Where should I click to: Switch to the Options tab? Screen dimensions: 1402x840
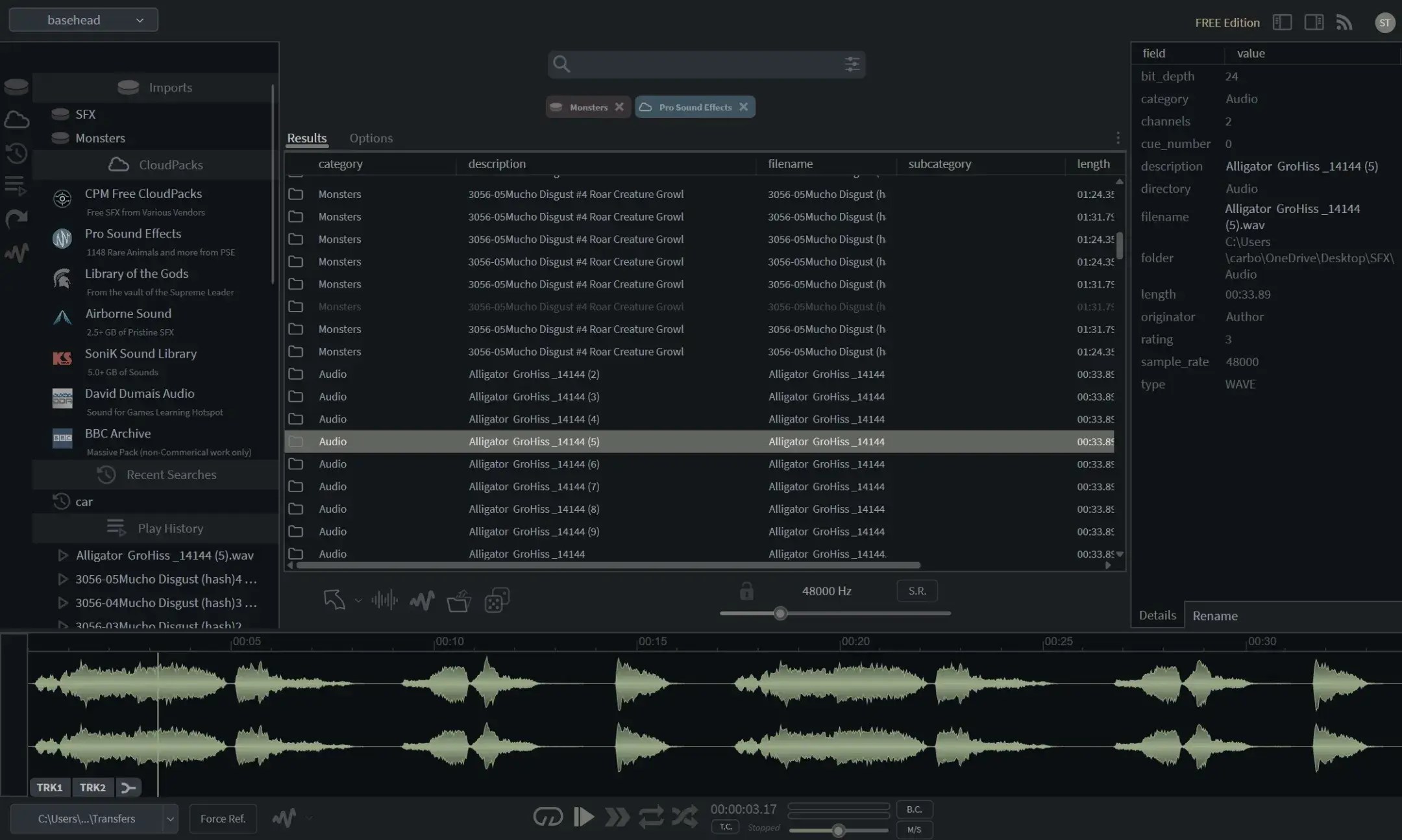click(x=371, y=138)
